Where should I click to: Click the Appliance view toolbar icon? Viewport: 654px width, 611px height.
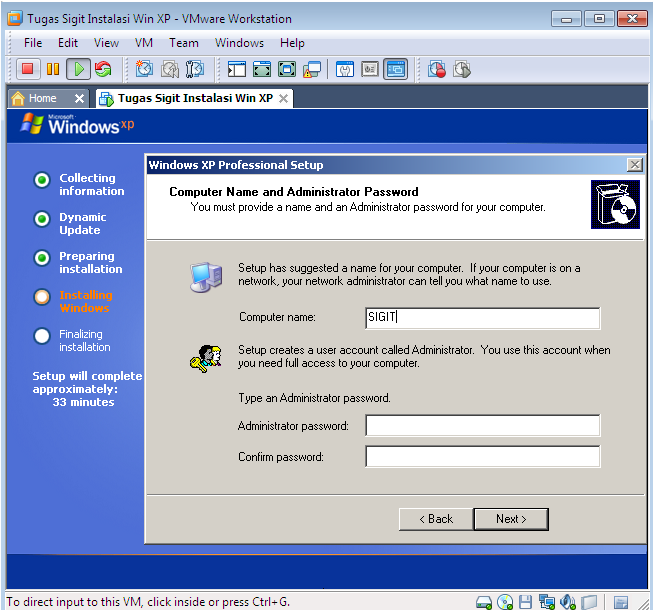(370, 69)
